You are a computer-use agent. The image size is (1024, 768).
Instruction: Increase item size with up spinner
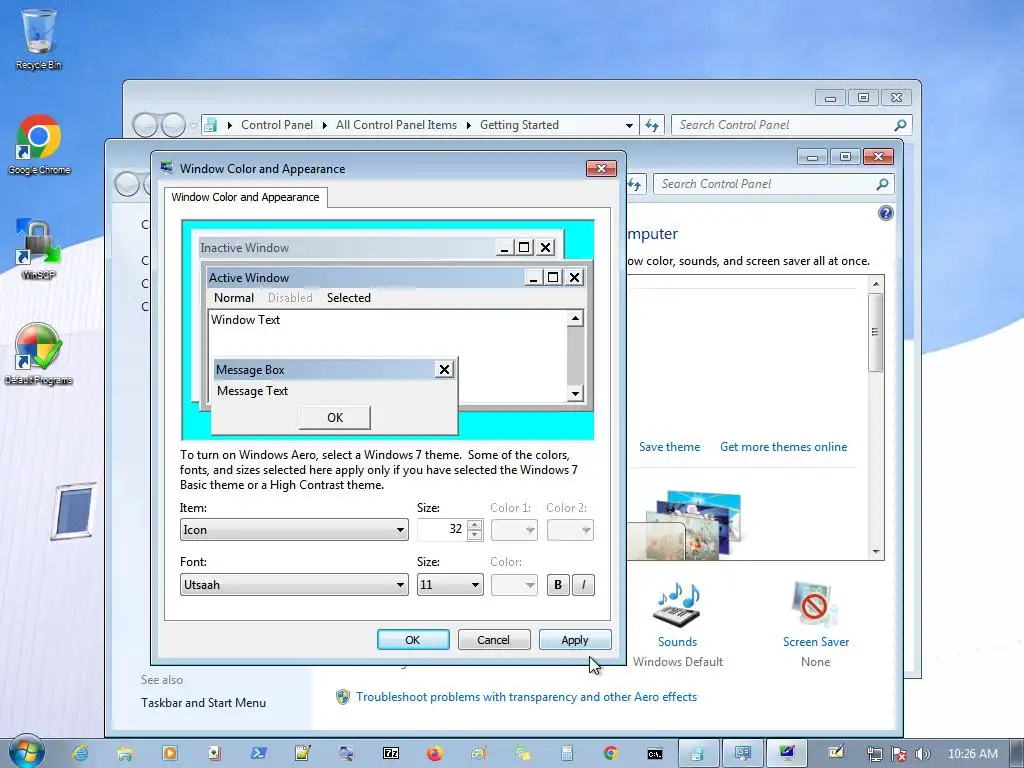[475, 524]
